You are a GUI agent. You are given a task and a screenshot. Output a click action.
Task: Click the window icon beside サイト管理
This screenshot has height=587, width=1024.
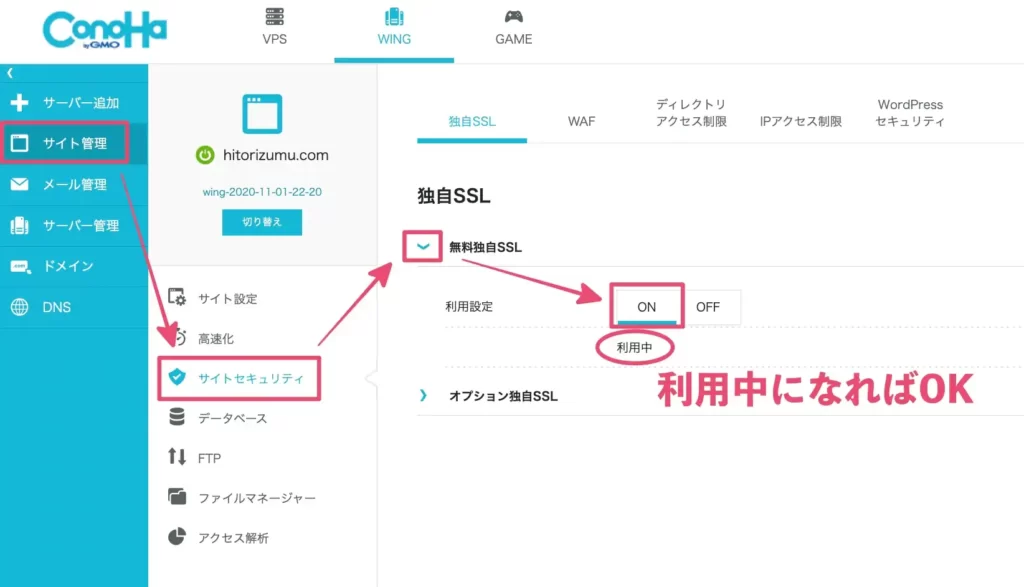(x=20, y=143)
